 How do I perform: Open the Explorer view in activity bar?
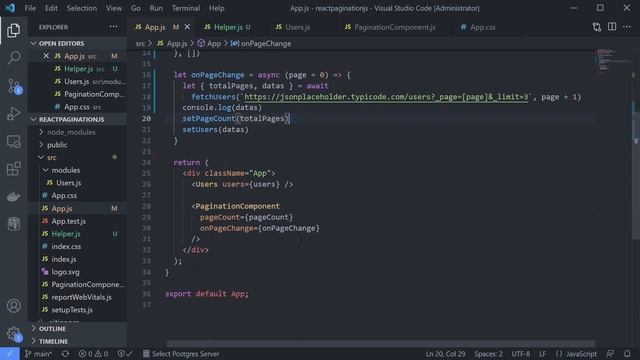[13, 30]
